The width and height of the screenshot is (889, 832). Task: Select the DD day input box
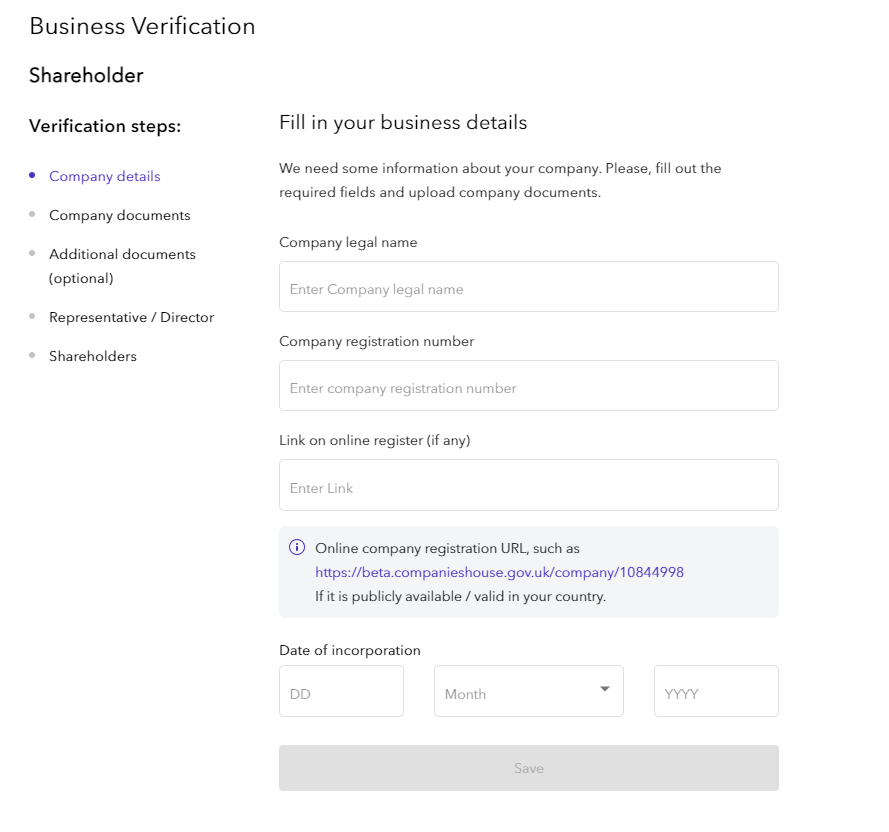[x=341, y=692]
